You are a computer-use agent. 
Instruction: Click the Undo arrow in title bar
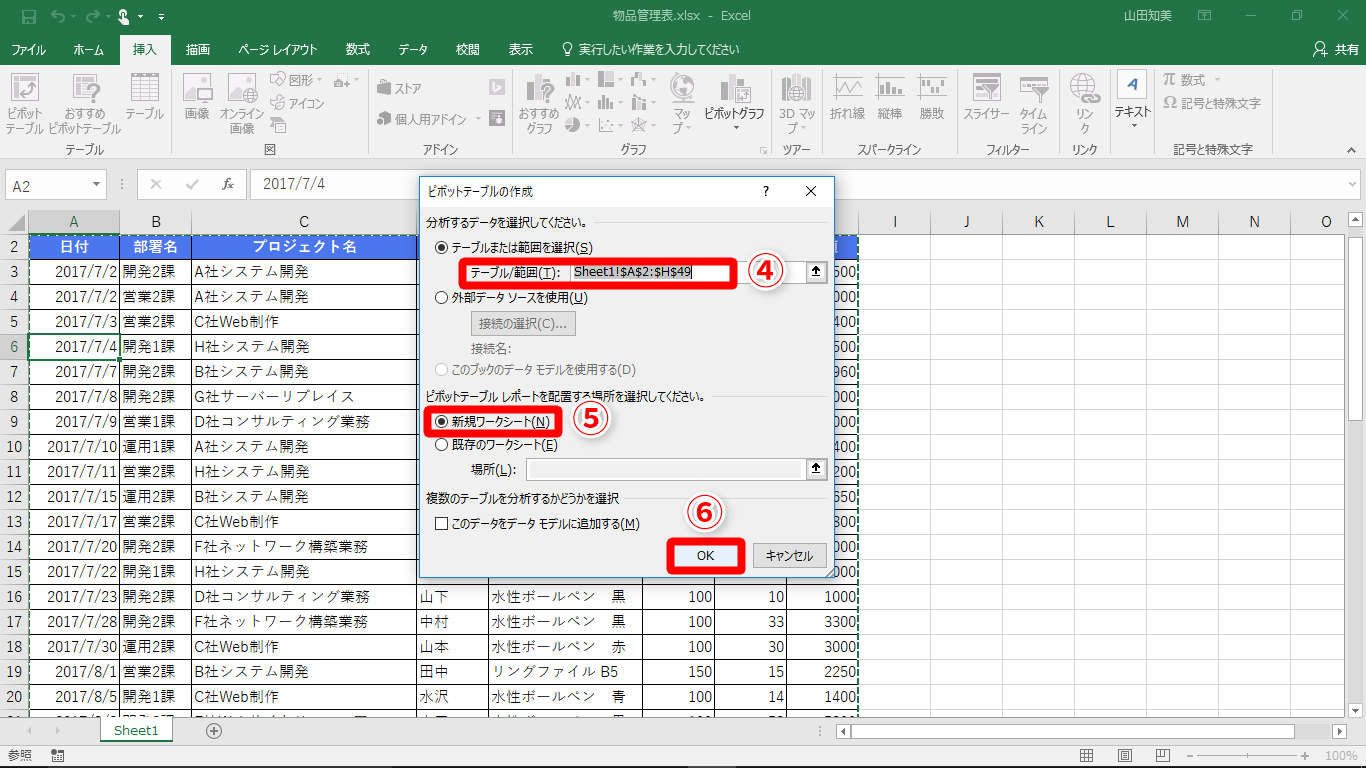click(x=56, y=16)
